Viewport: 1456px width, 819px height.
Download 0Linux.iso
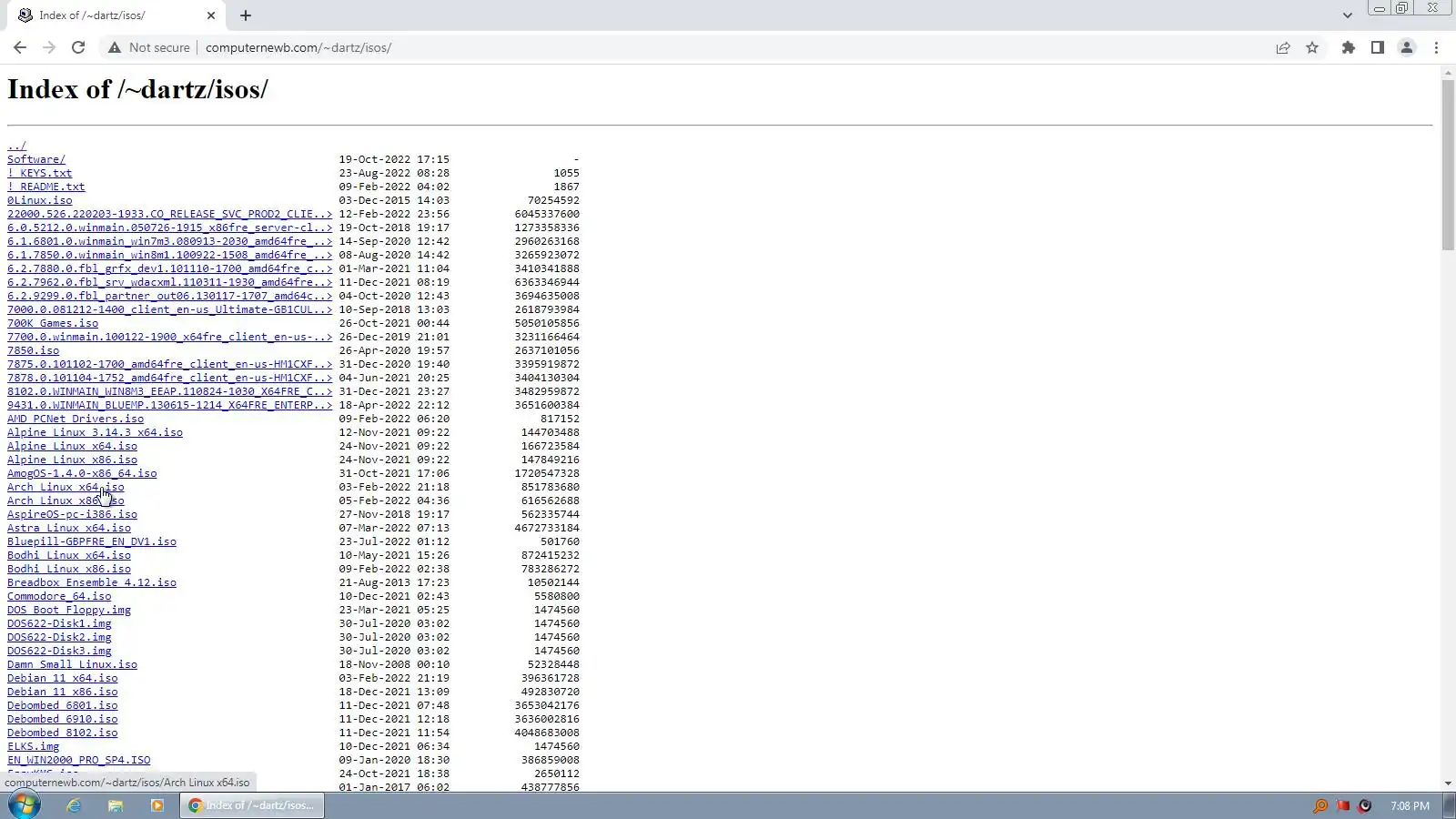[39, 200]
